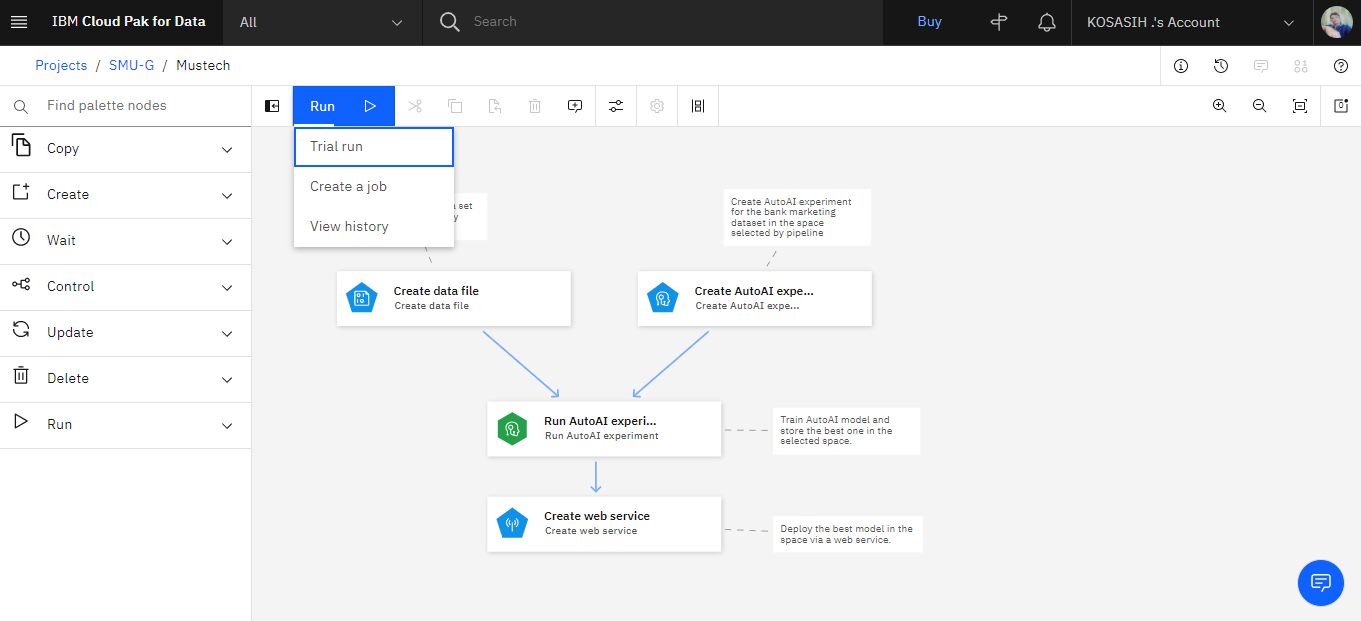Open the data lineage icon
Screen dimensions: 1361x621
1301,66
